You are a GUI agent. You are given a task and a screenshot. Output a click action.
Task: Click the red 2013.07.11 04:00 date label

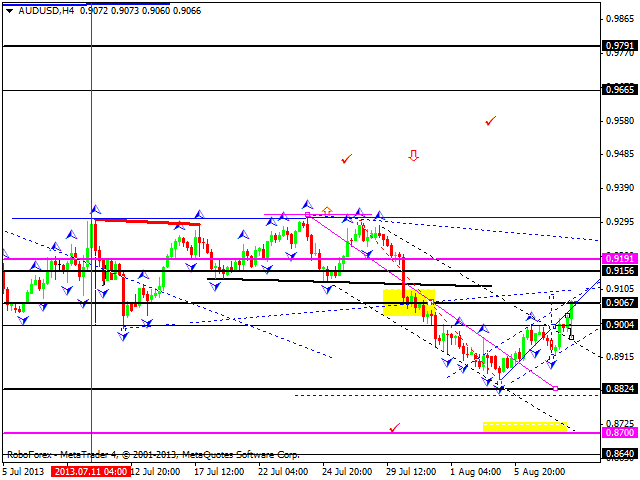91,472
